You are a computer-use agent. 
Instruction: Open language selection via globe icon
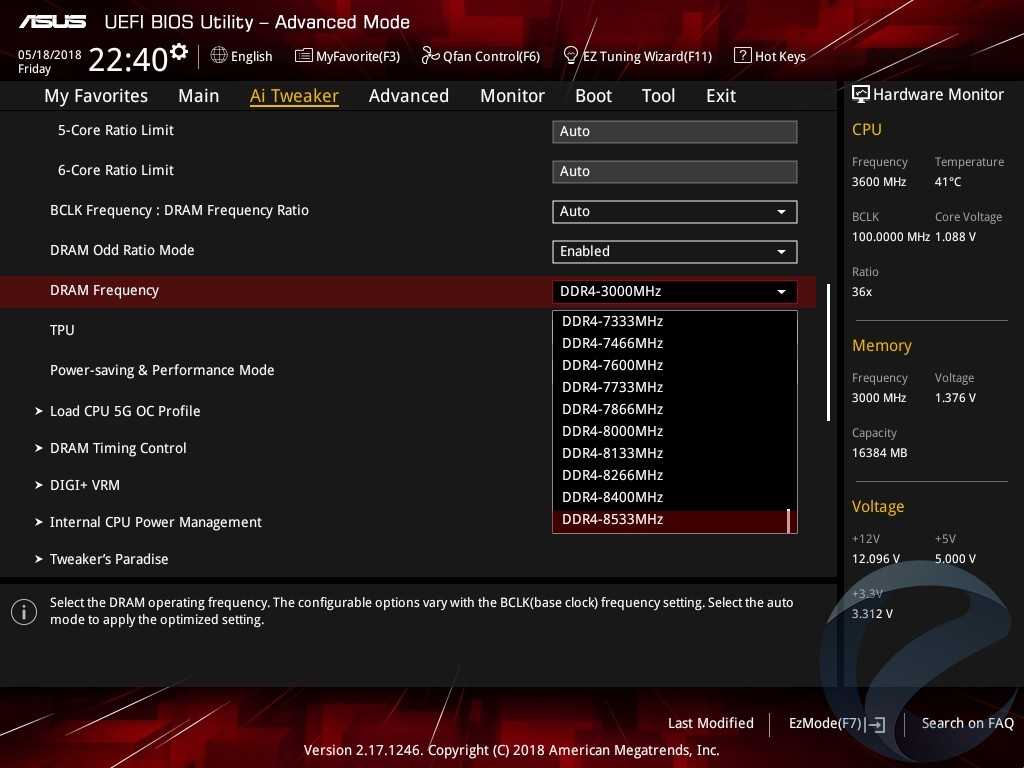coord(219,56)
